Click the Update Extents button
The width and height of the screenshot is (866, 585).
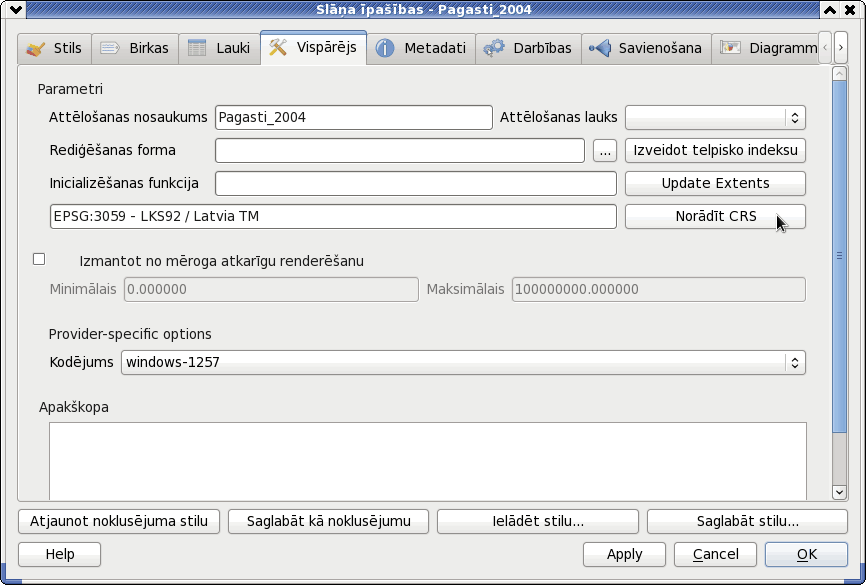coord(715,183)
